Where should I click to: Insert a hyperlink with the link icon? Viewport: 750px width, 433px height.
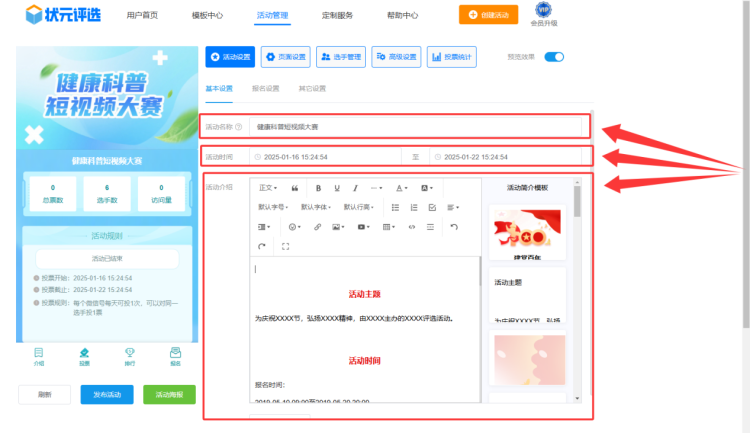[318, 227]
